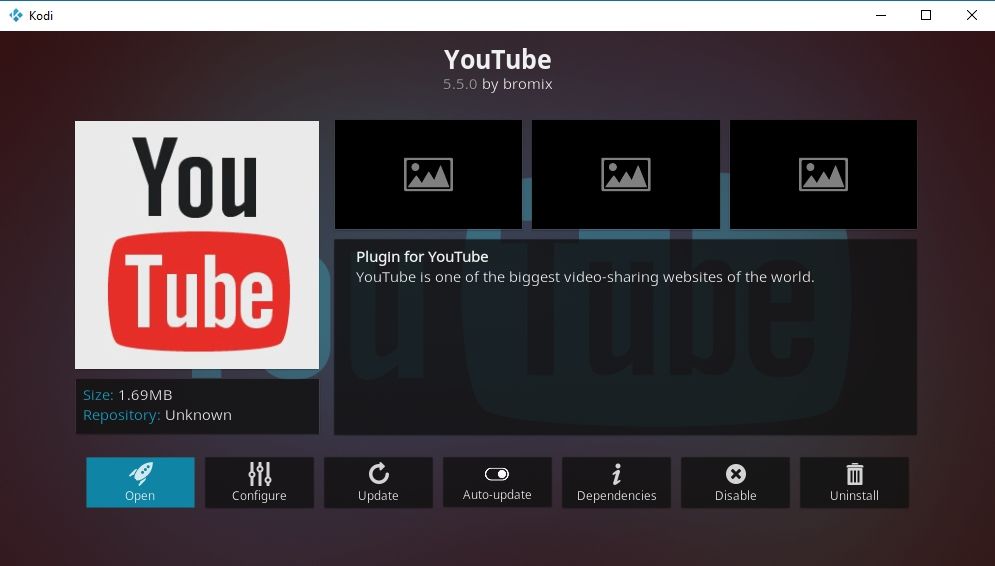Click the info Dependencies icon
The image size is (995, 566).
(x=616, y=473)
